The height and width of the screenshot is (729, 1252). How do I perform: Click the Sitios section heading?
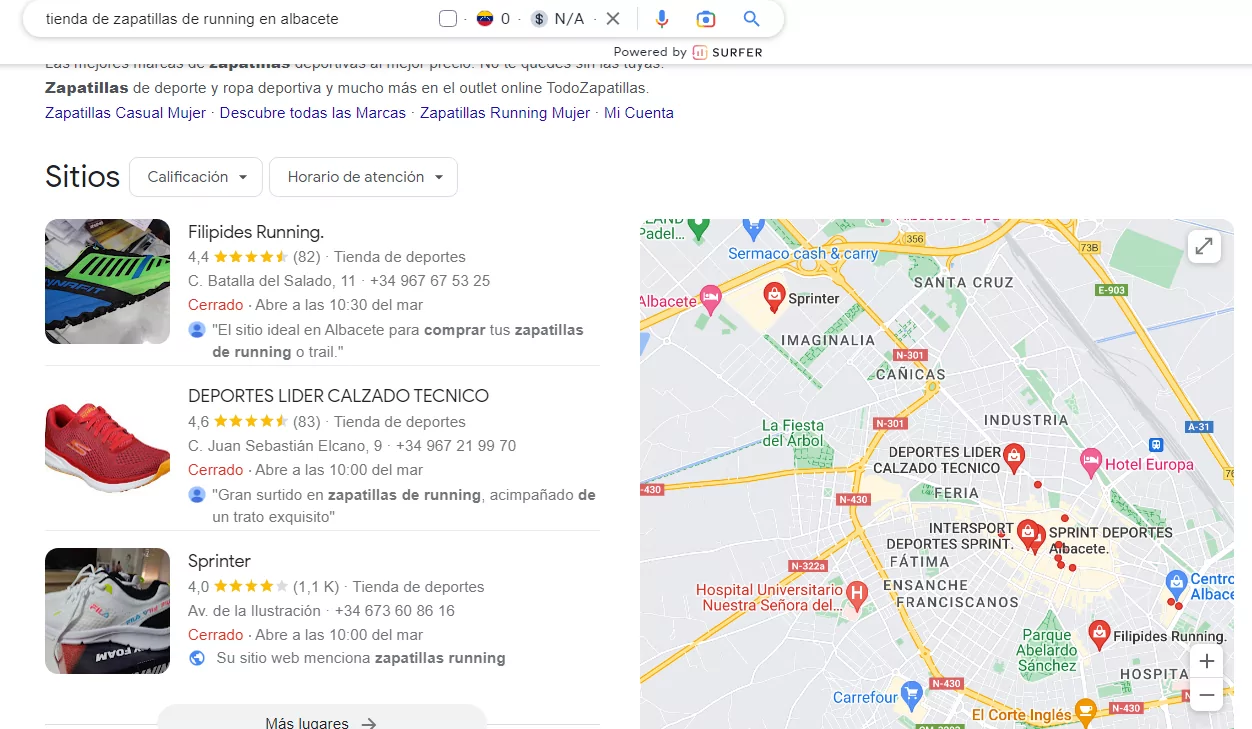(83, 177)
